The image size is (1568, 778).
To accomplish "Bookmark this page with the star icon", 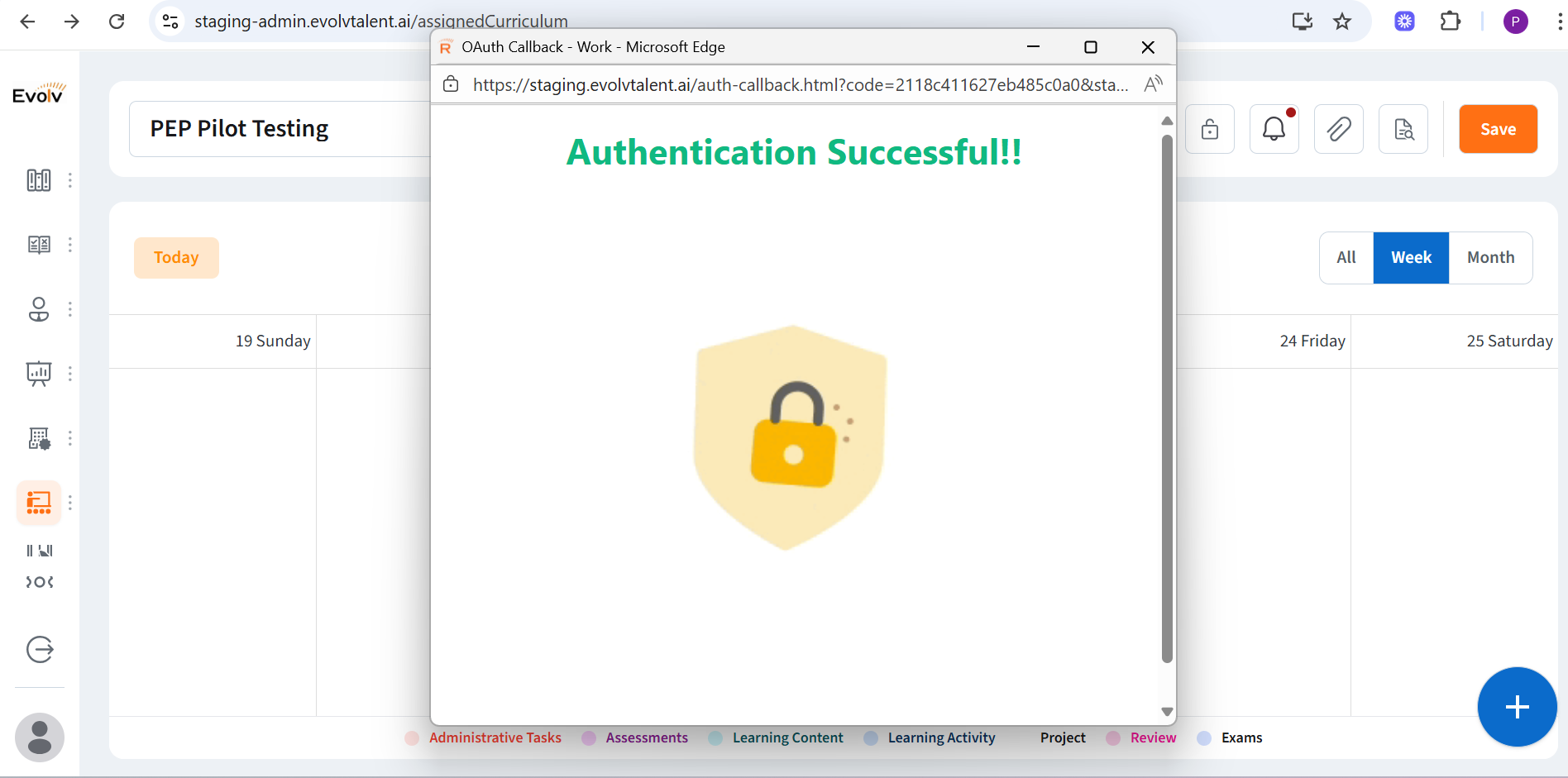I will pos(1342,21).
